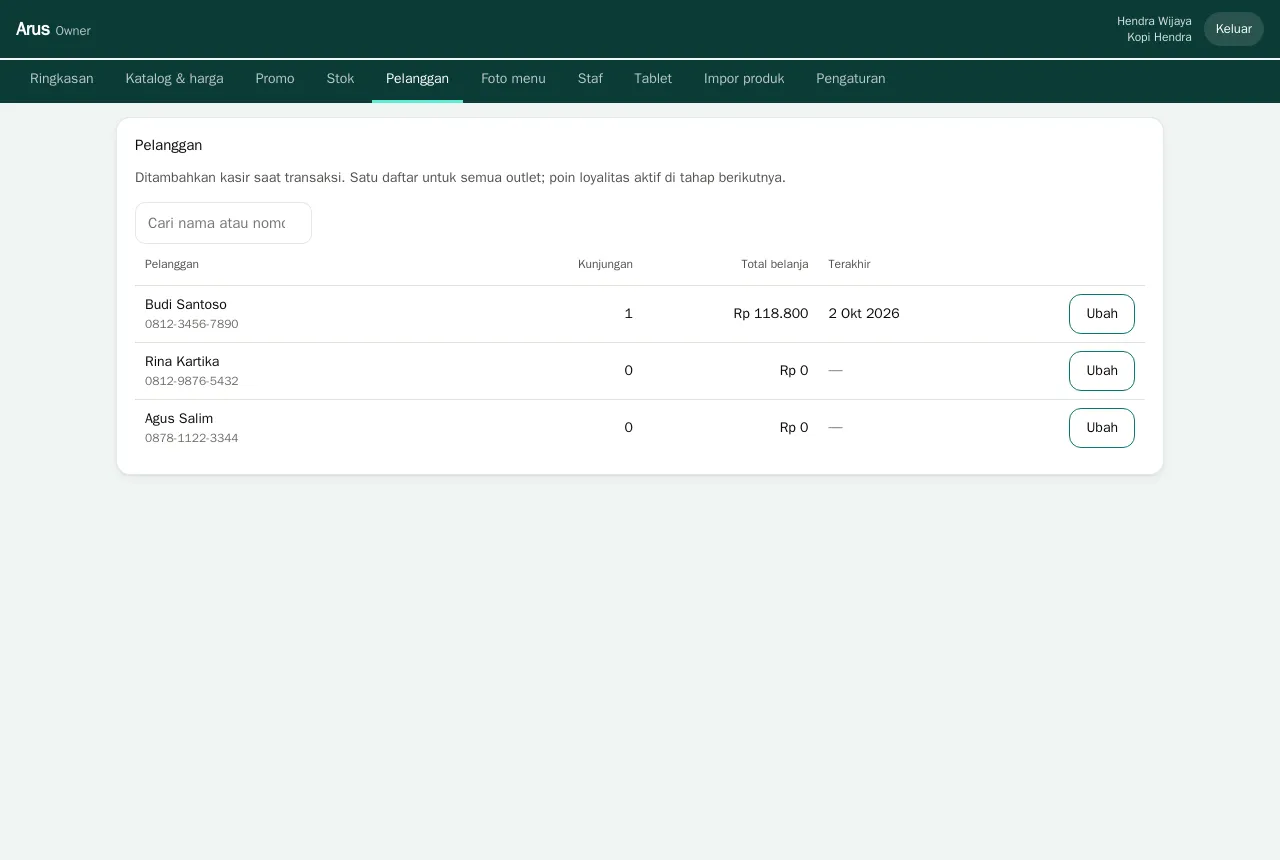Screen dimensions: 1280x860
Task: Select customer name Budi Santoso
Action: [186, 305]
